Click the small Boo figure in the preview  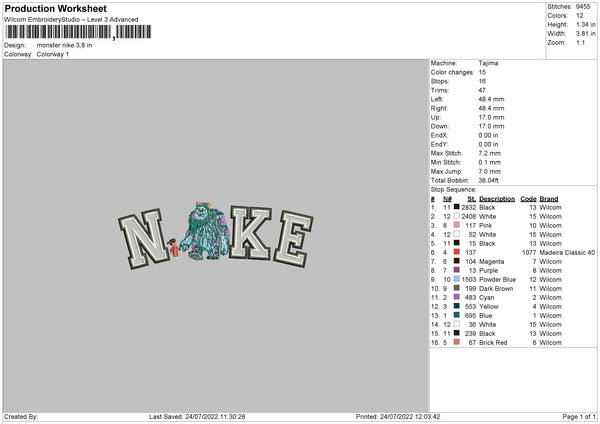point(173,248)
